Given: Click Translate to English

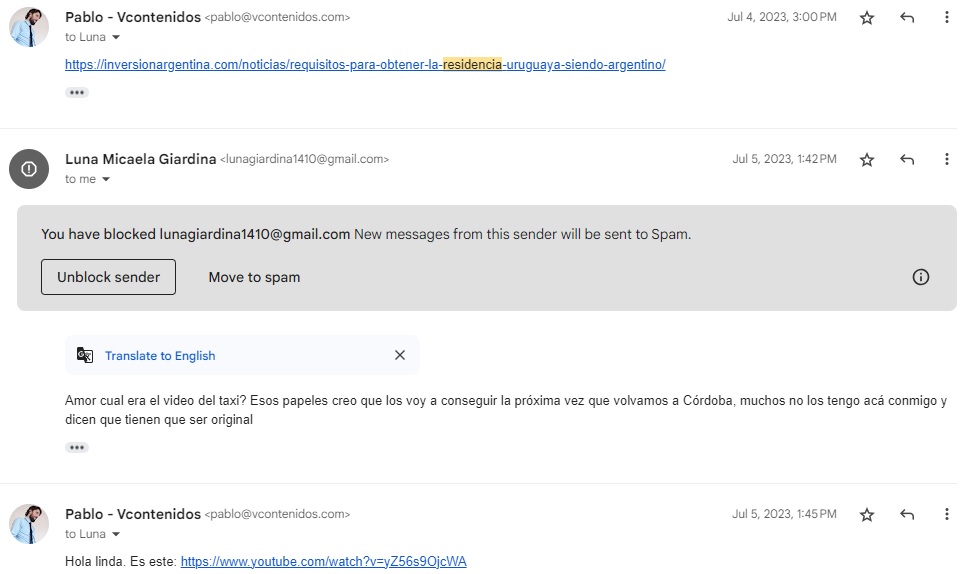Looking at the screenshot, I should tap(160, 356).
